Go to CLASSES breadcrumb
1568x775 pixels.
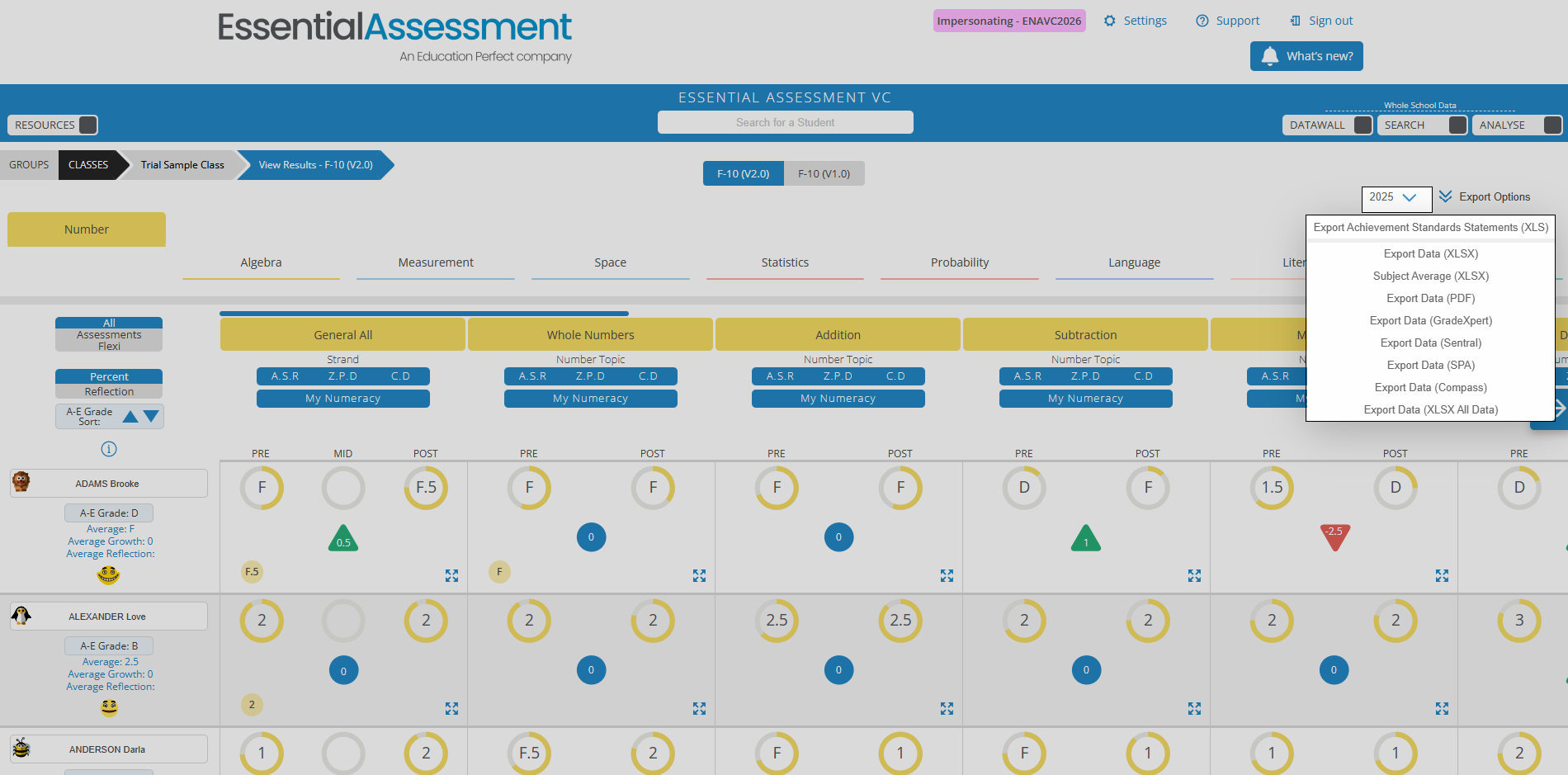[88, 165]
